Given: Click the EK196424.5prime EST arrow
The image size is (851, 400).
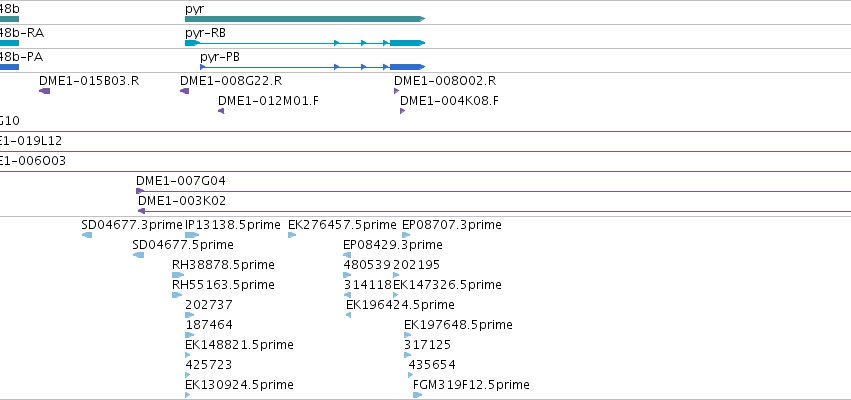Looking at the screenshot, I should pyautogui.click(x=348, y=315).
